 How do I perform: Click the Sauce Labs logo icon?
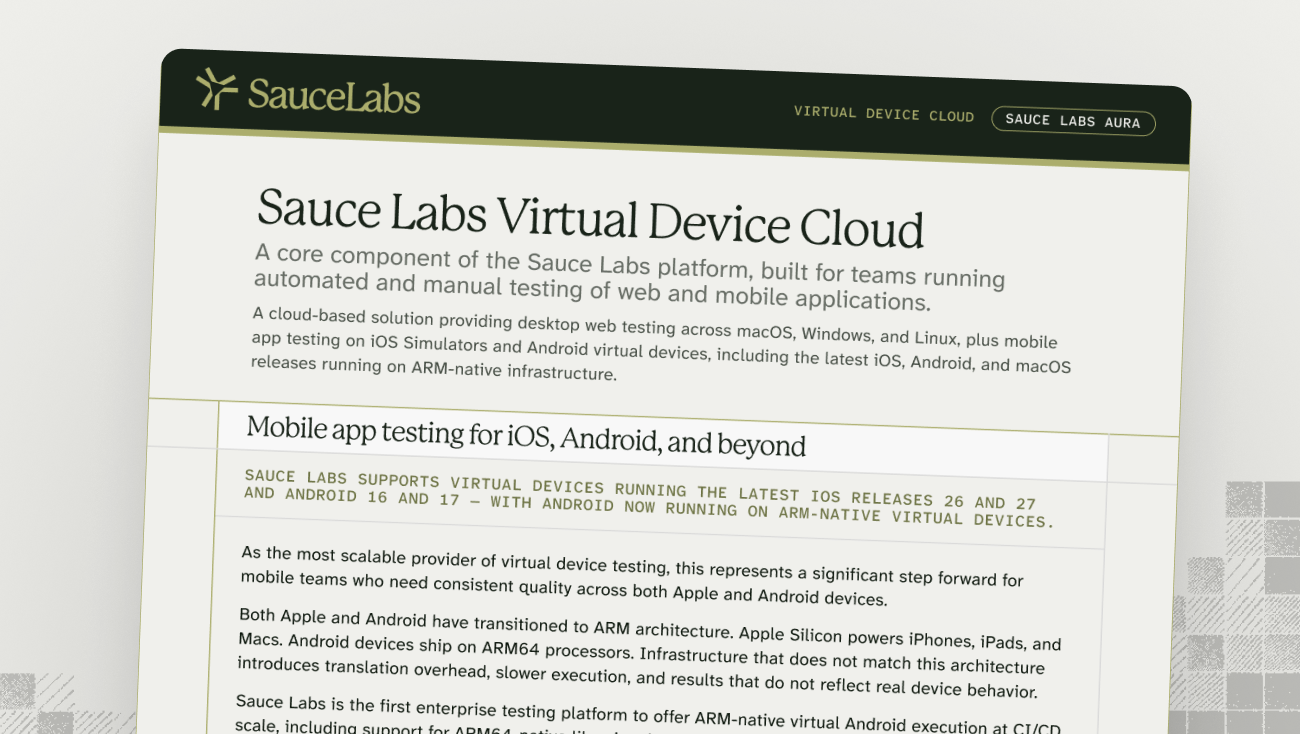tap(217, 89)
